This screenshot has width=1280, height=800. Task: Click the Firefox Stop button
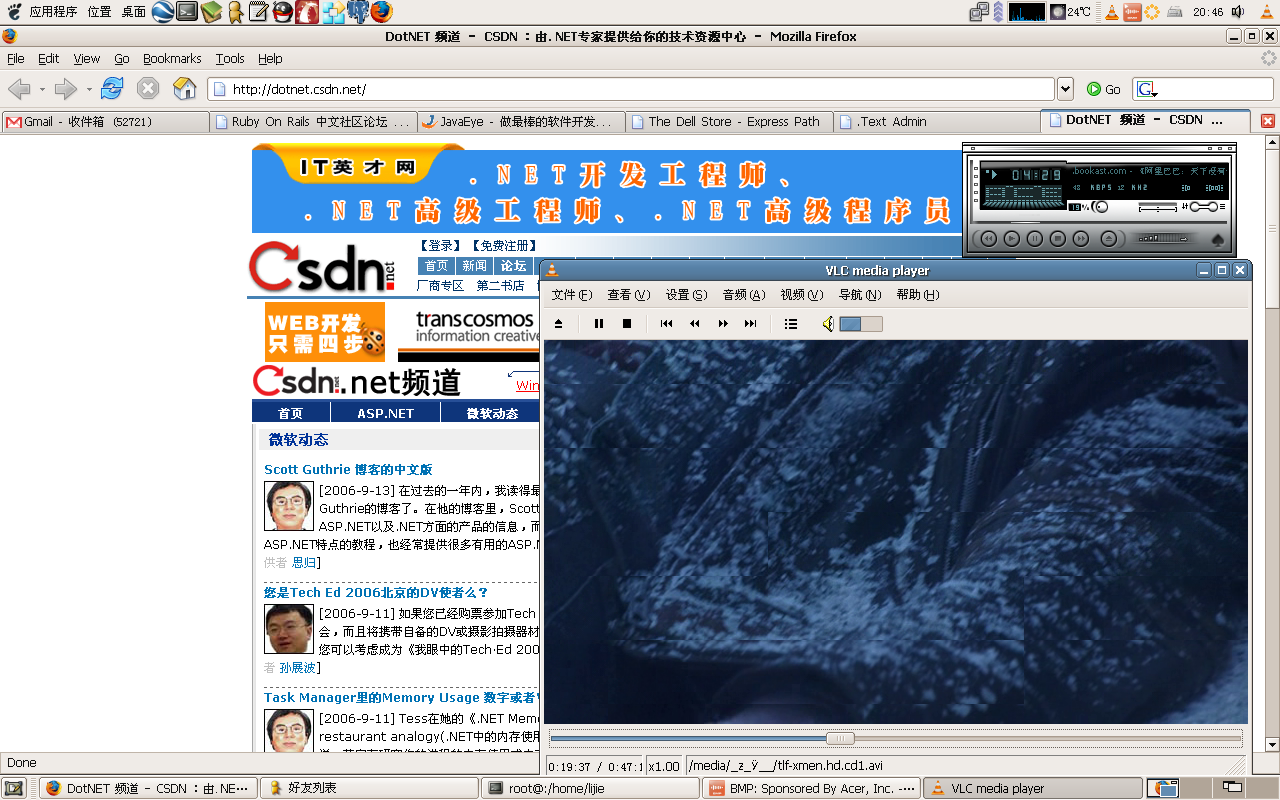pyautogui.click(x=148, y=88)
